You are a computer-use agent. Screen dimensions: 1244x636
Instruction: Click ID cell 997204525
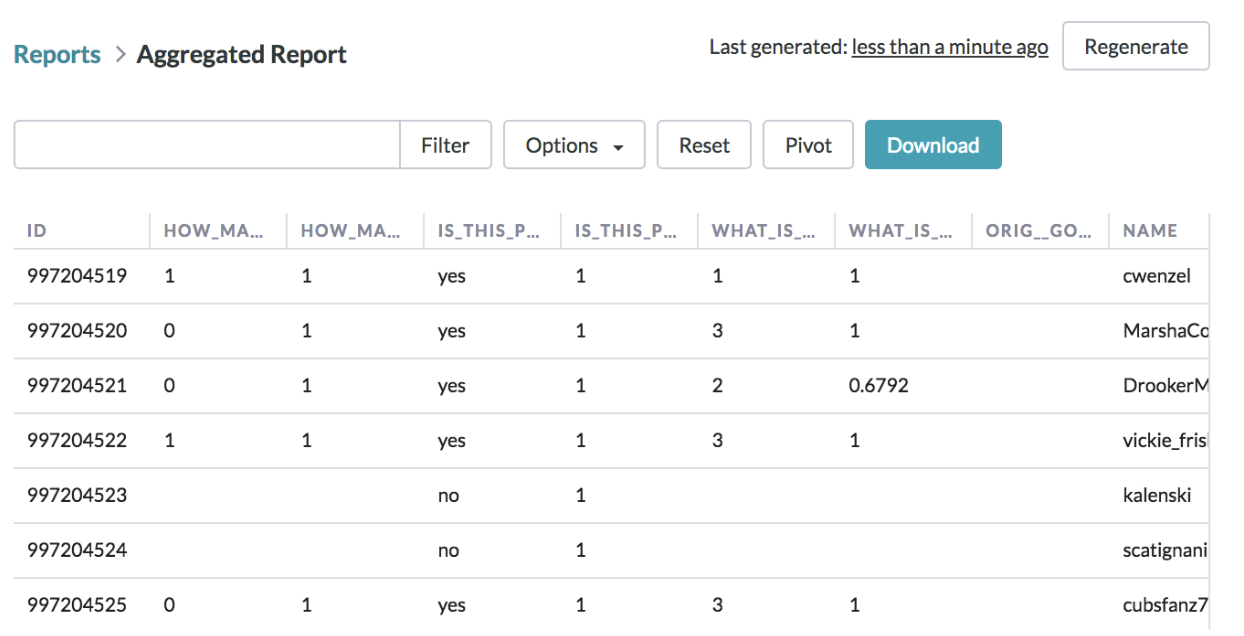pyautogui.click(x=77, y=605)
